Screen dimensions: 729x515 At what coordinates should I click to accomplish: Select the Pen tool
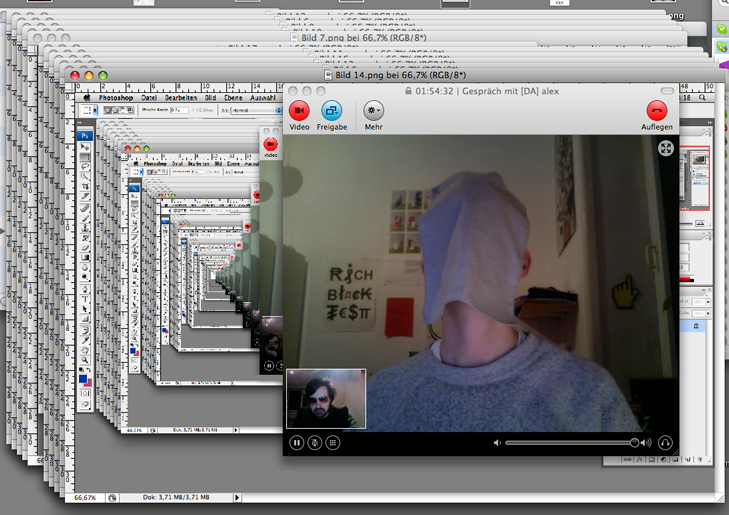pos(85,289)
